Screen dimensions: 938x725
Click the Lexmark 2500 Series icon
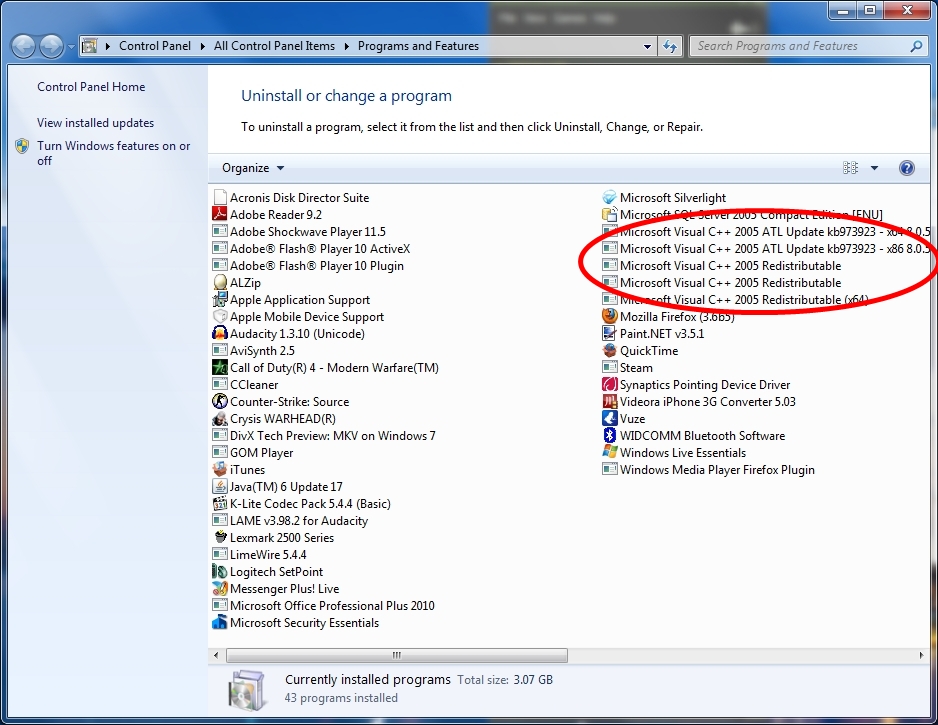coord(220,537)
